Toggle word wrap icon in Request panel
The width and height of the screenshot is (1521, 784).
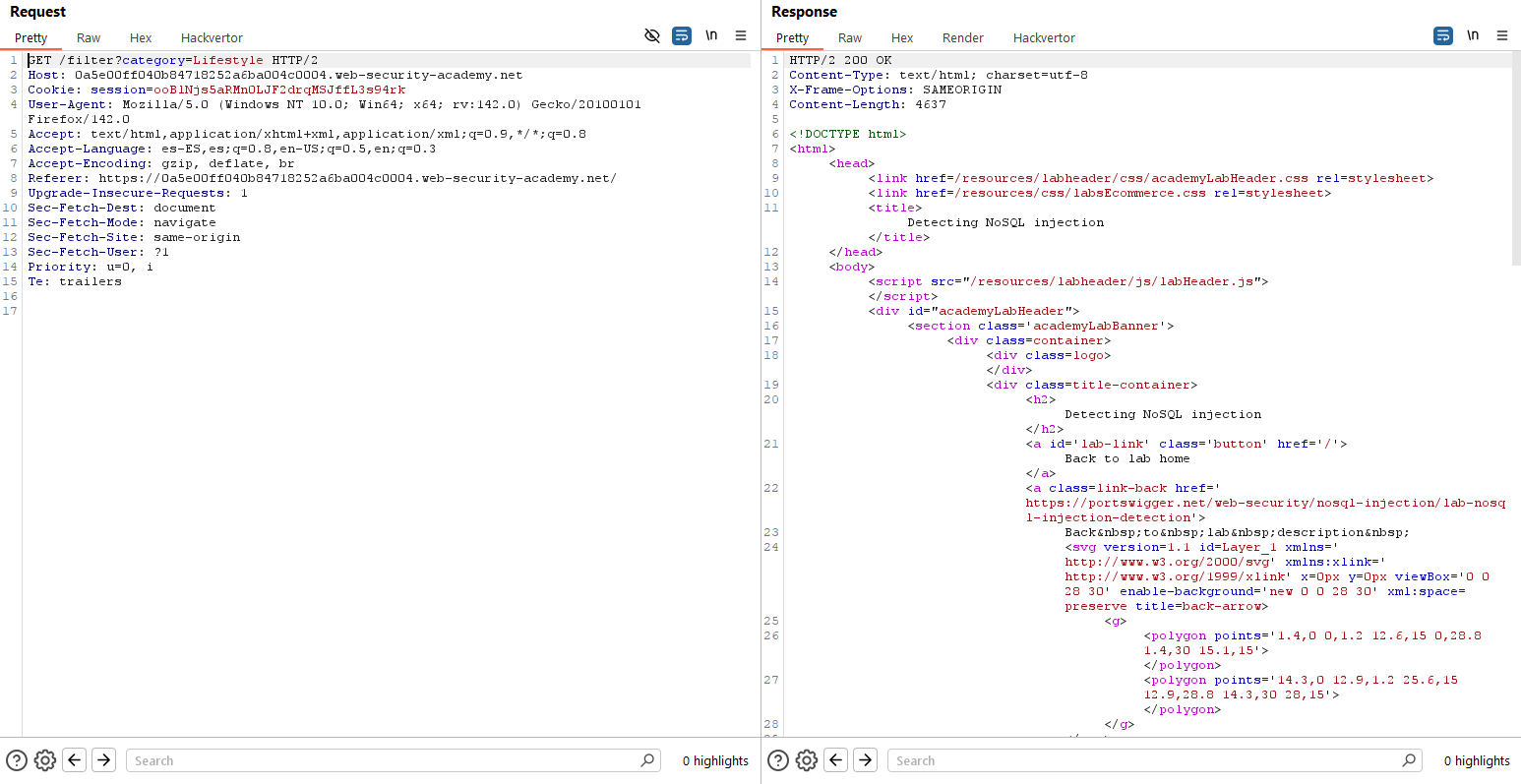pyautogui.click(x=682, y=35)
